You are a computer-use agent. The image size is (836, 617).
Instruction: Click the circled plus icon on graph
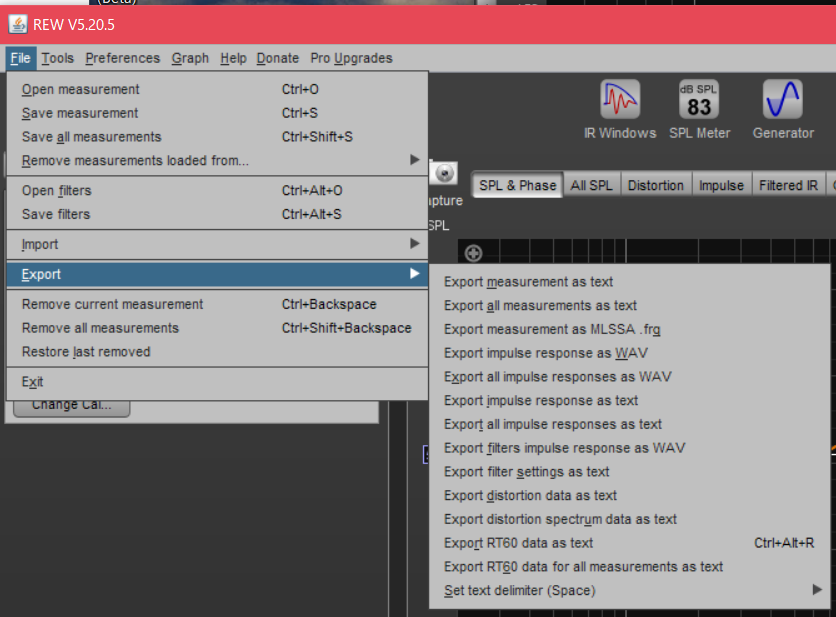click(x=474, y=254)
